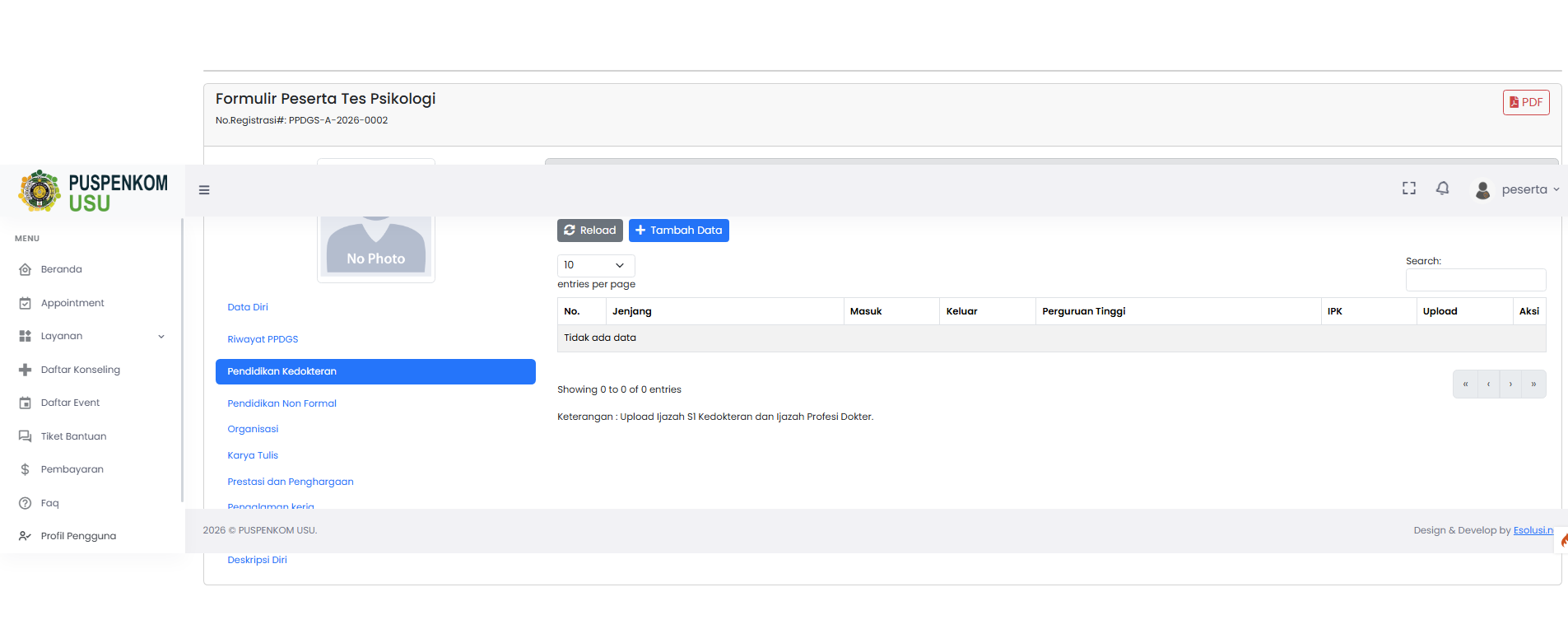Click the PUSPENKOM USU logo
The height and width of the screenshot is (629, 1568).
pos(93,191)
